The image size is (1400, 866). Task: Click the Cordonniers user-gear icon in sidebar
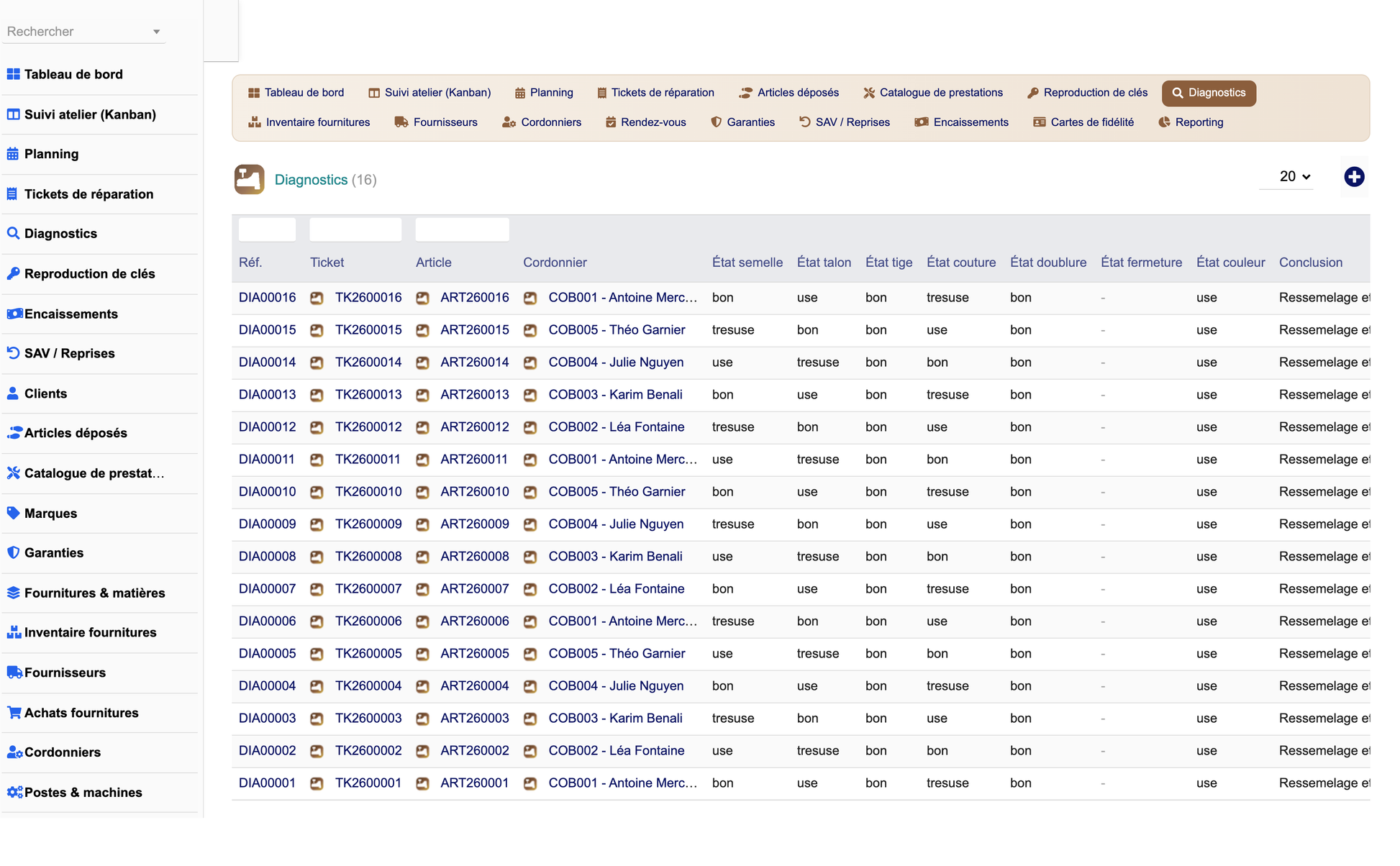[14, 752]
